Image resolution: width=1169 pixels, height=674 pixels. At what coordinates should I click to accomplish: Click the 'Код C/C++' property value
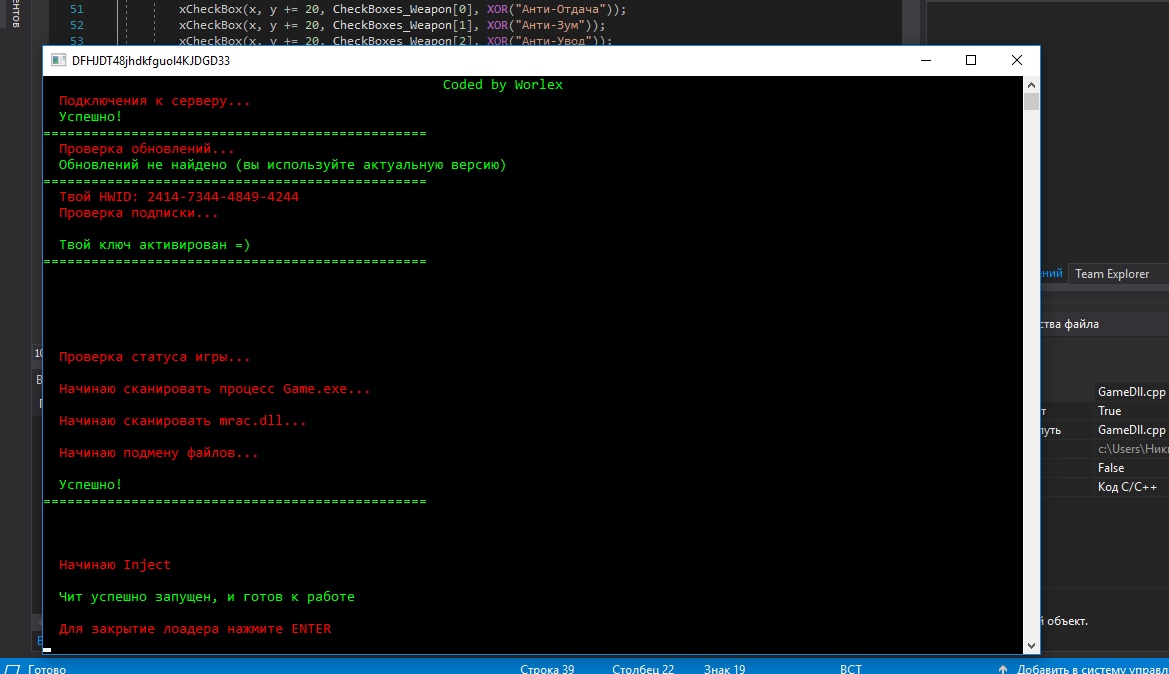1127,487
